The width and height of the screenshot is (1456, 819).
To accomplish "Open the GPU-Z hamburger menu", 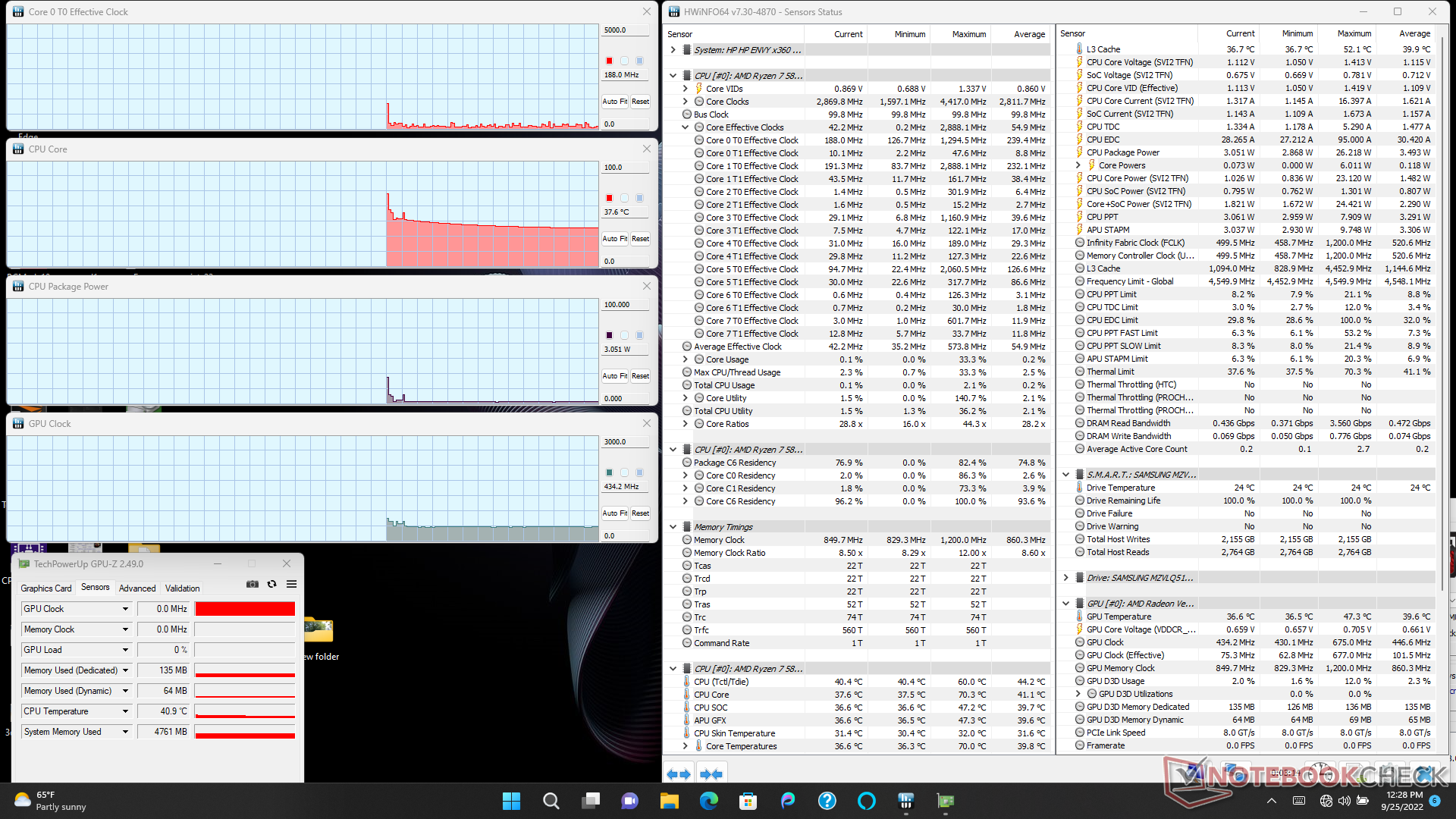I will (291, 584).
